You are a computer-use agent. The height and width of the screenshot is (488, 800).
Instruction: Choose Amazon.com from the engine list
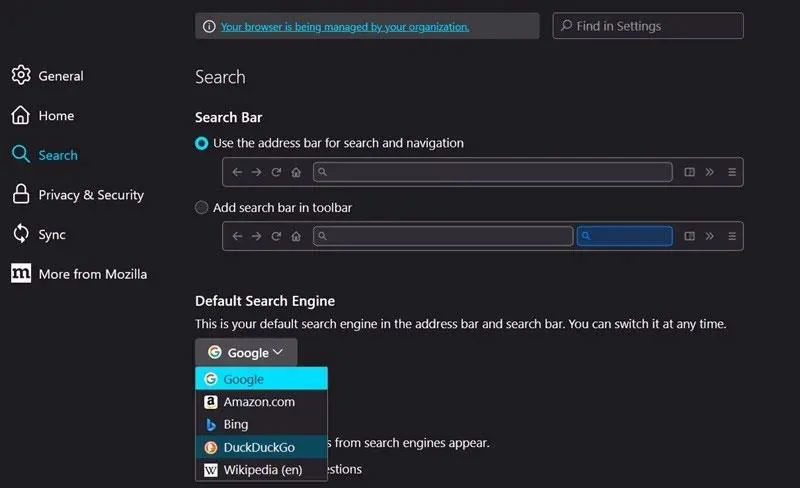pyautogui.click(x=261, y=402)
